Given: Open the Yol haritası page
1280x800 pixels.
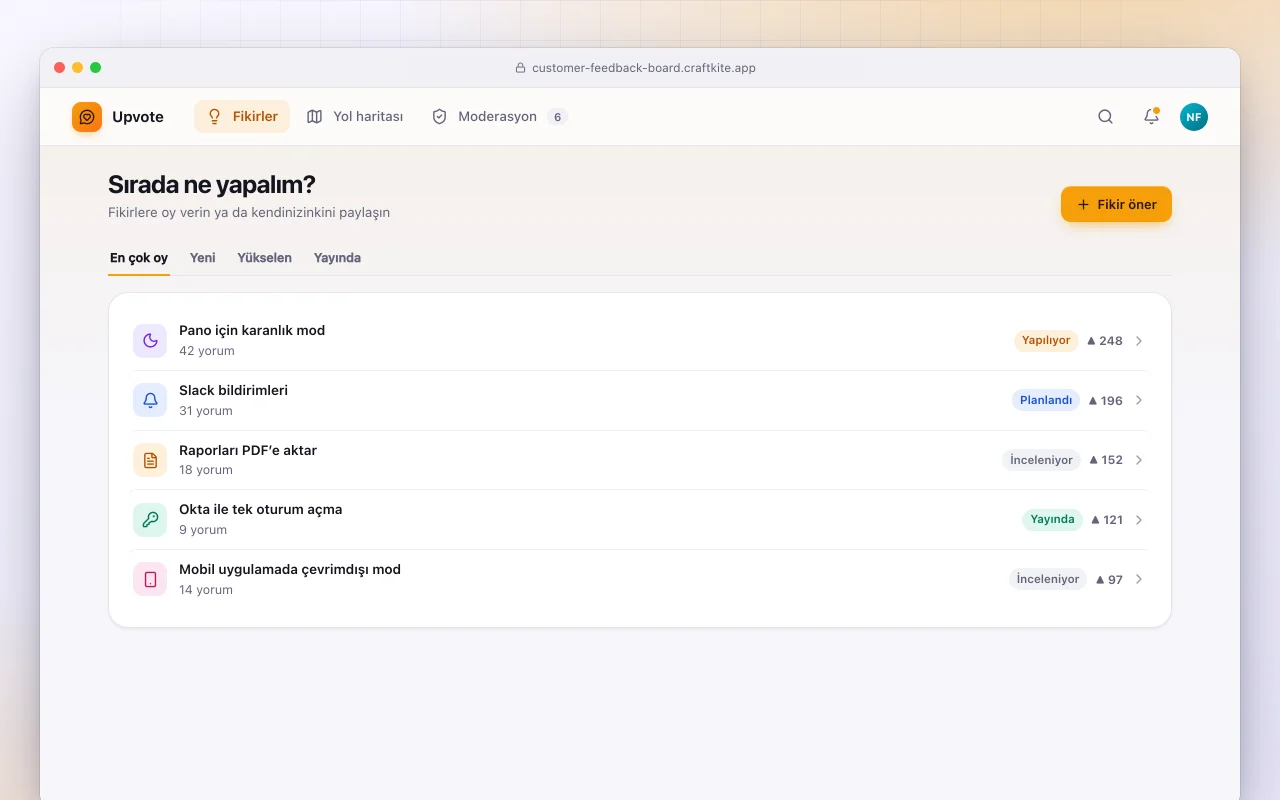Looking at the screenshot, I should click(355, 117).
